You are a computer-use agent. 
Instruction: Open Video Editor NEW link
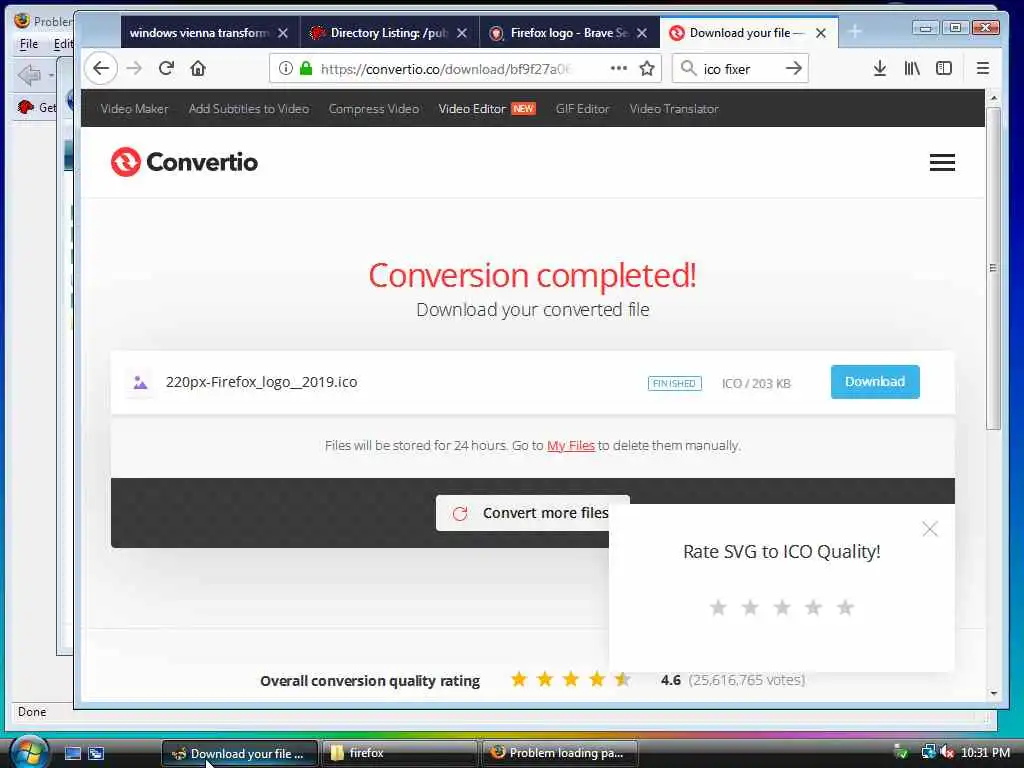pos(487,108)
